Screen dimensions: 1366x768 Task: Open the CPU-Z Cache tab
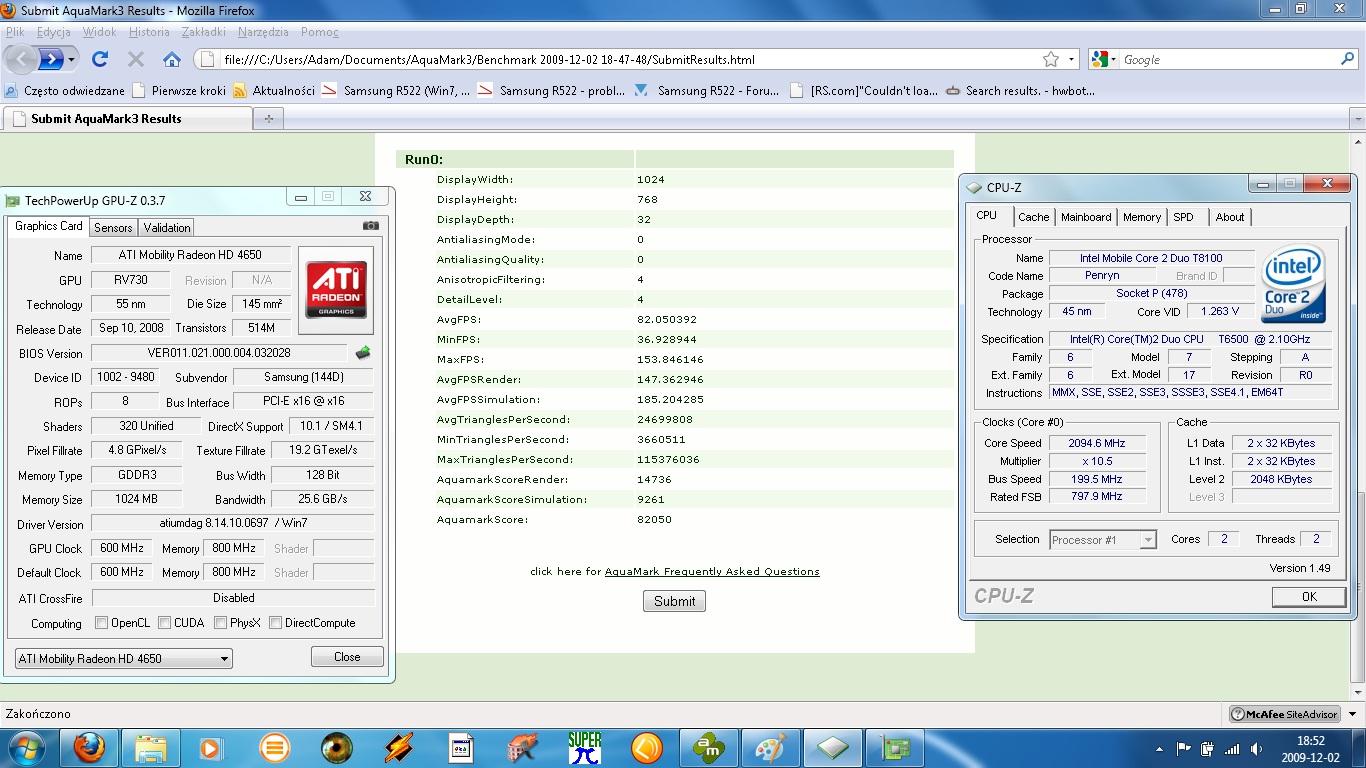1033,217
